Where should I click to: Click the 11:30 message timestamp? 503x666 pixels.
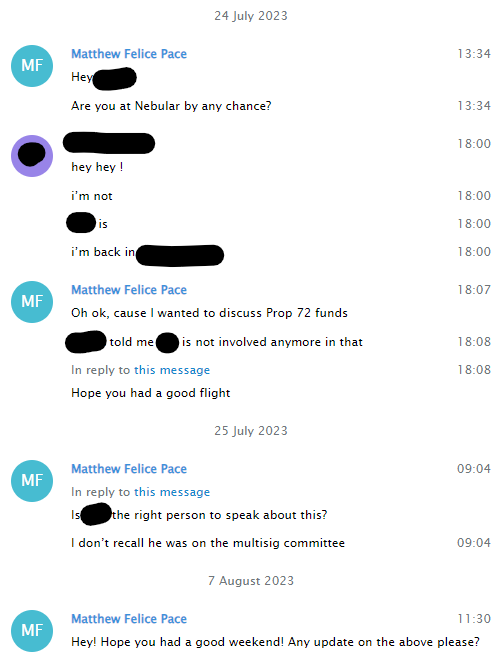coord(474,619)
